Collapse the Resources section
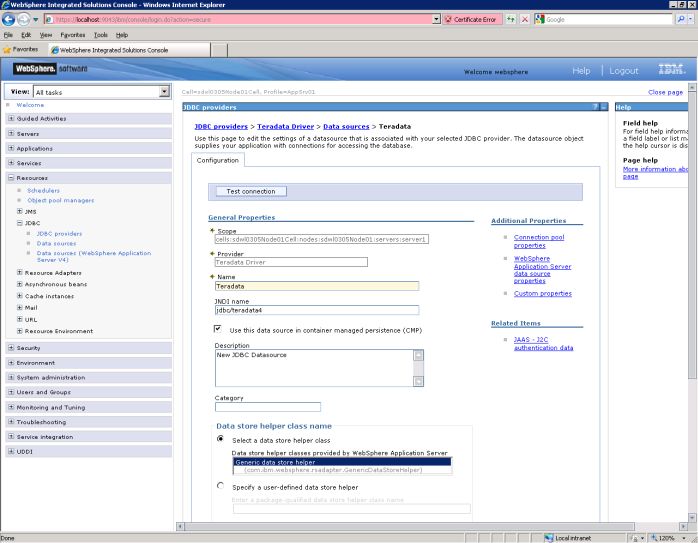698x543 pixels. tap(11, 178)
